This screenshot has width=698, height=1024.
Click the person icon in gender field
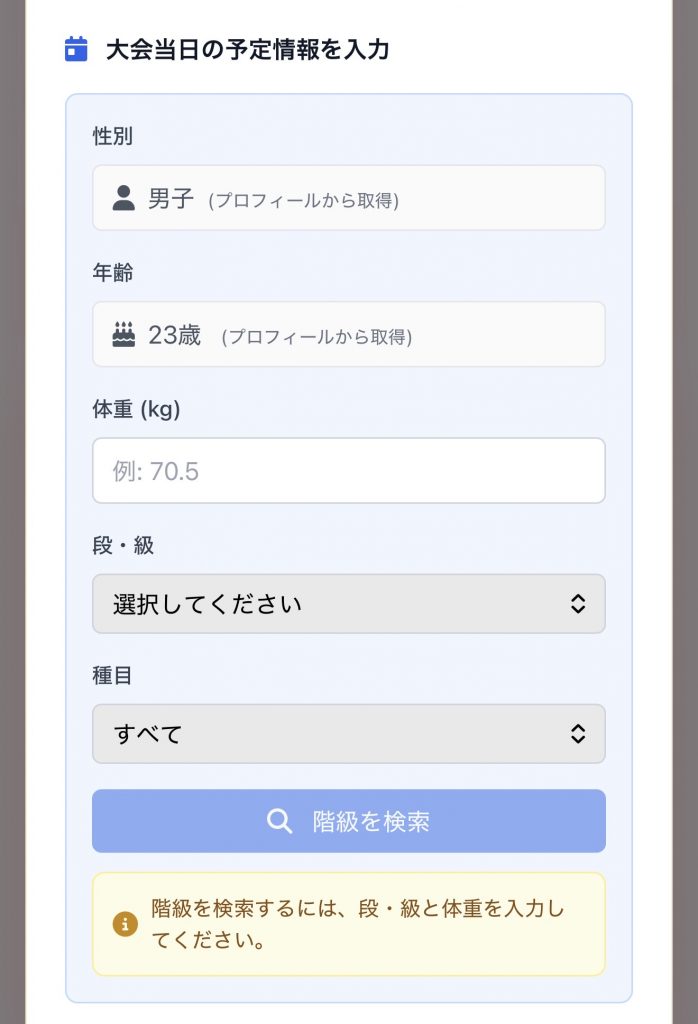coord(124,198)
